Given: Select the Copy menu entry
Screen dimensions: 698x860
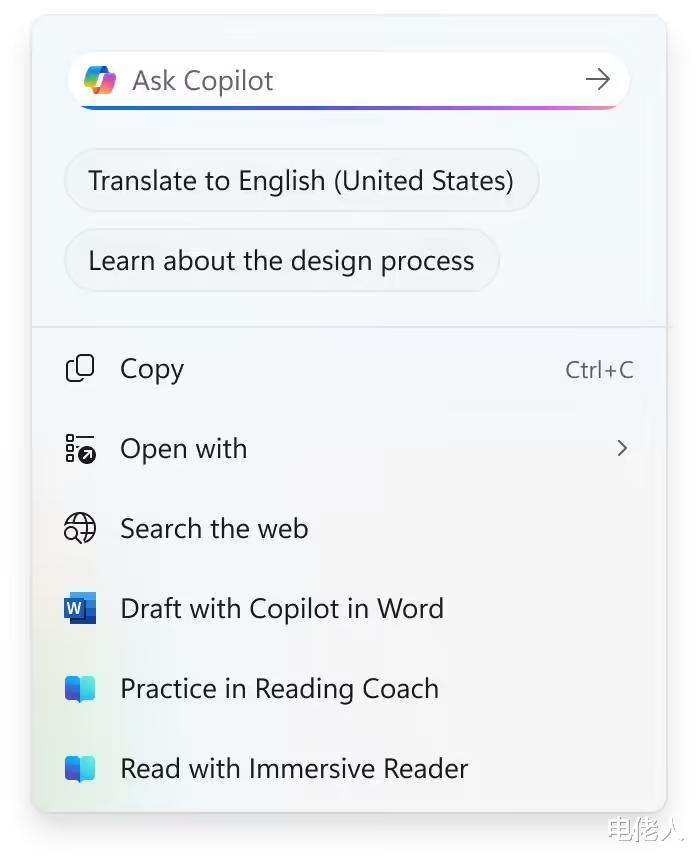Looking at the screenshot, I should [x=152, y=369].
